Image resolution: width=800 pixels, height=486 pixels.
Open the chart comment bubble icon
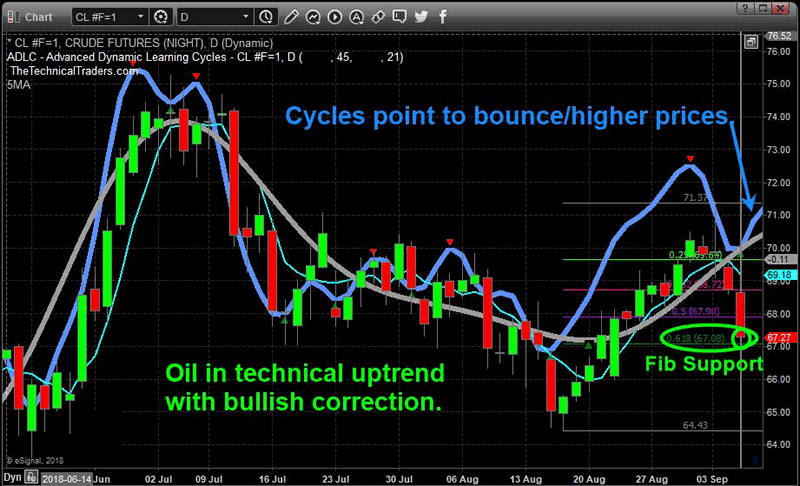pos(399,17)
